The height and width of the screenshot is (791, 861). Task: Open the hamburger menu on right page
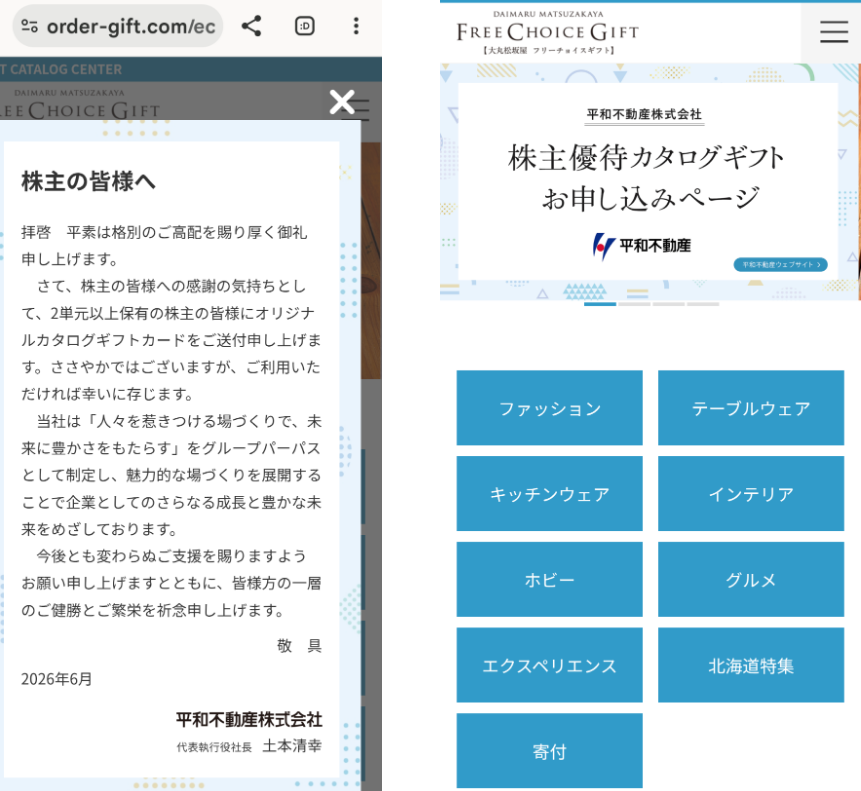[834, 32]
